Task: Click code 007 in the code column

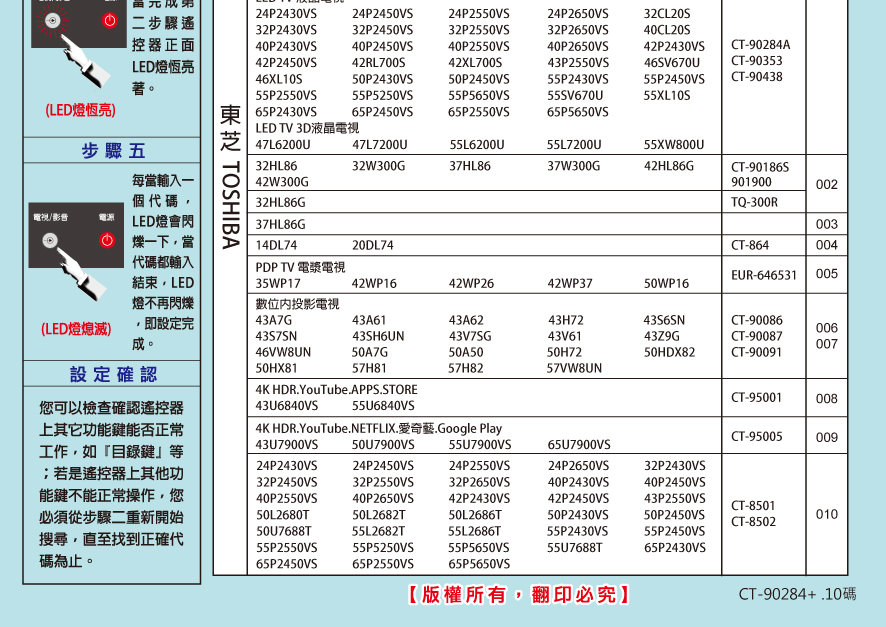Action: [x=827, y=344]
